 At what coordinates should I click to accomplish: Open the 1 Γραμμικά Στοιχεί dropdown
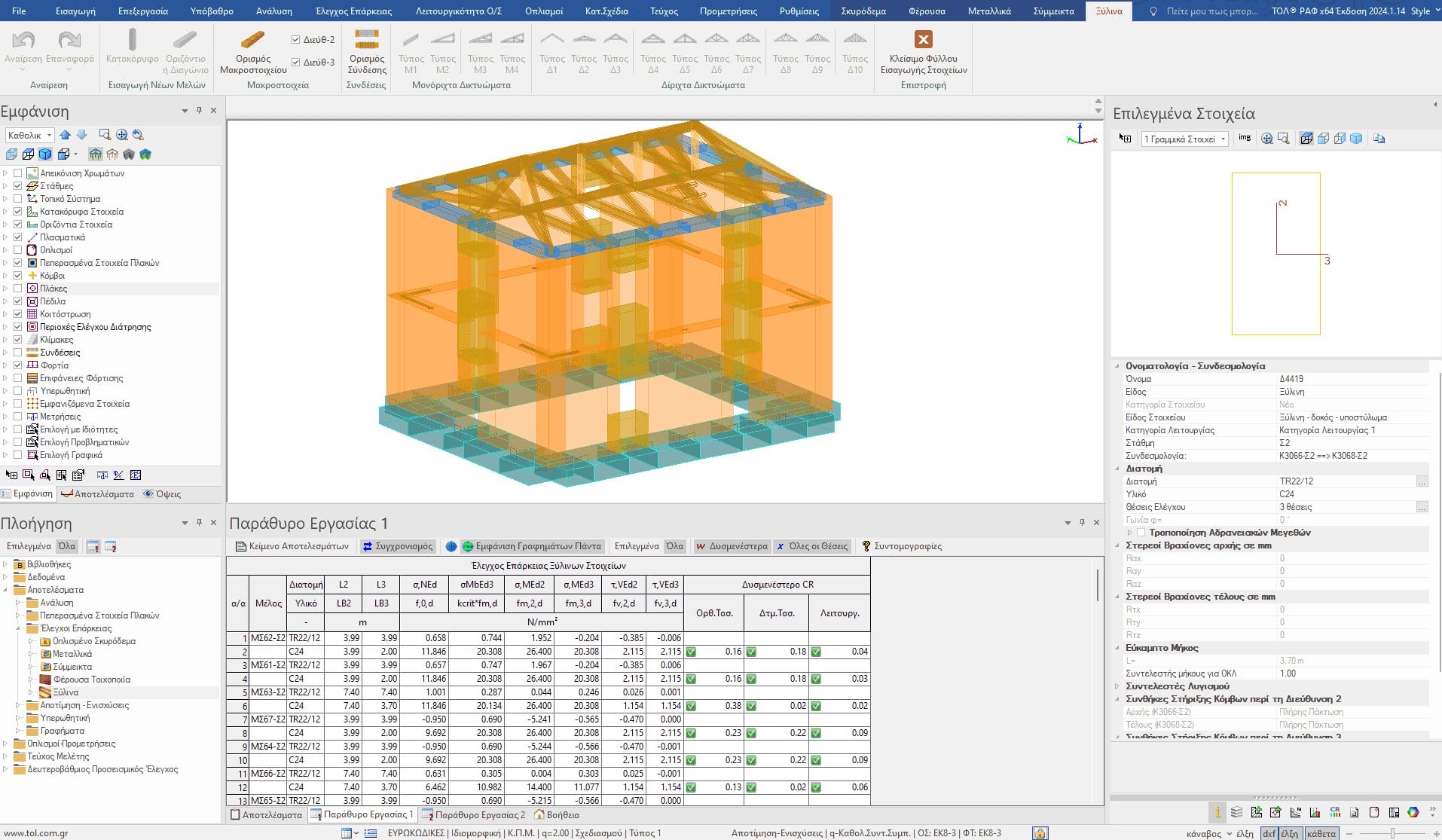1184,139
